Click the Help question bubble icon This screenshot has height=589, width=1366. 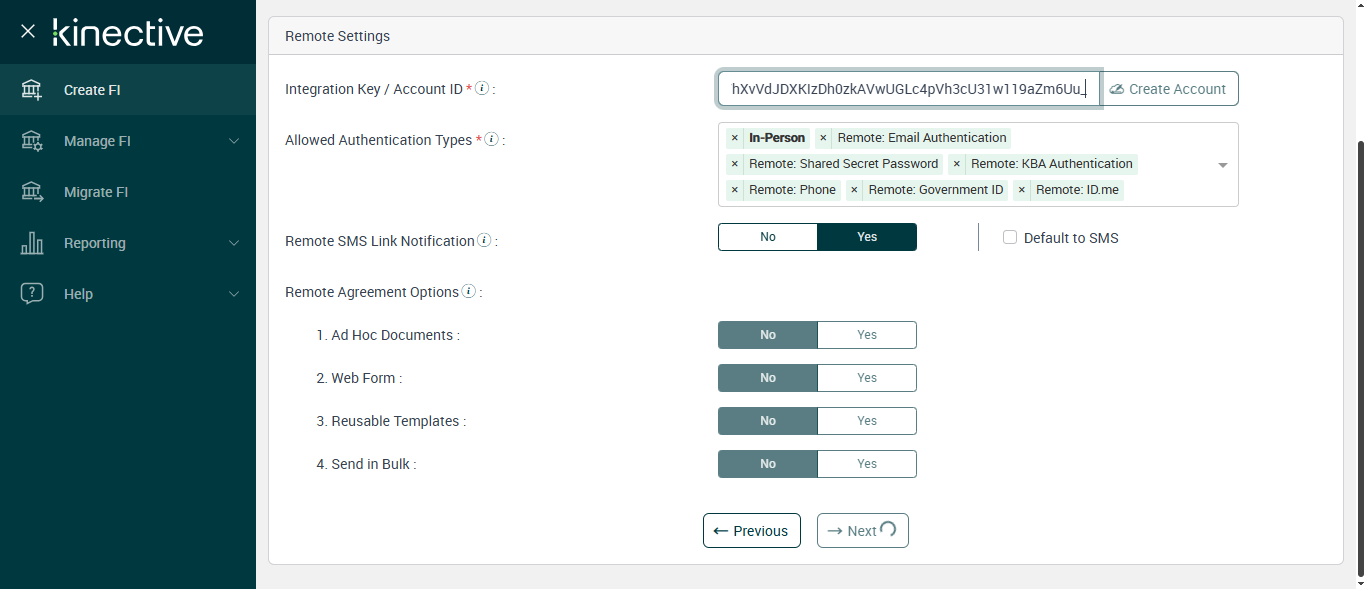tap(32, 294)
